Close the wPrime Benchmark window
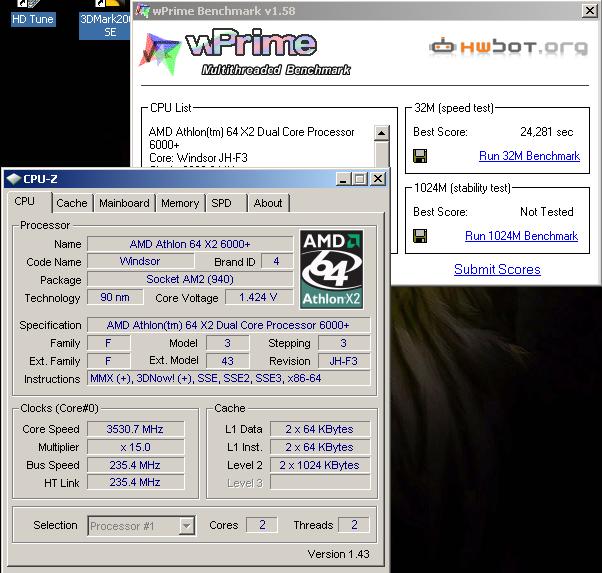The height and width of the screenshot is (573, 602). tap(590, 11)
